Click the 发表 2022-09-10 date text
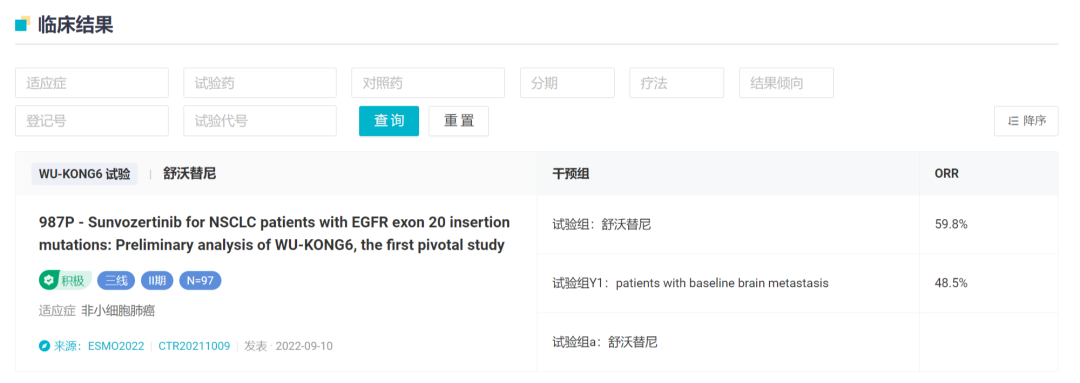The height and width of the screenshot is (383, 1080). coord(288,345)
